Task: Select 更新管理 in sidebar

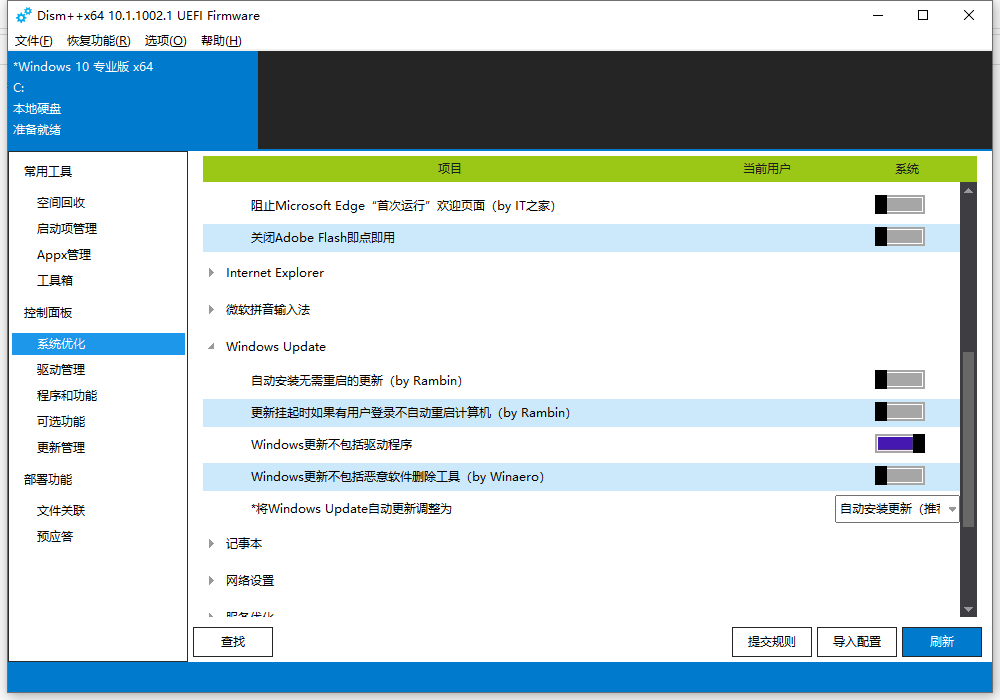Action: [61, 448]
